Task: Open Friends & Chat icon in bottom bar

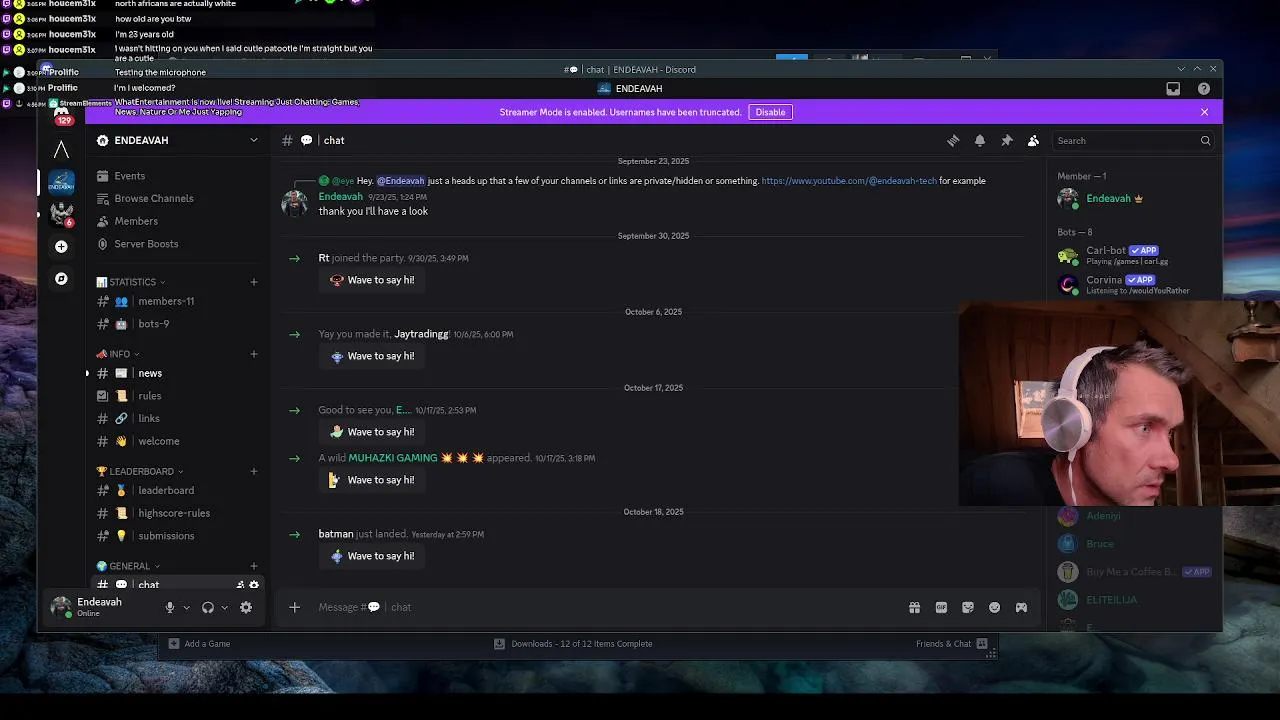Action: 982,644
